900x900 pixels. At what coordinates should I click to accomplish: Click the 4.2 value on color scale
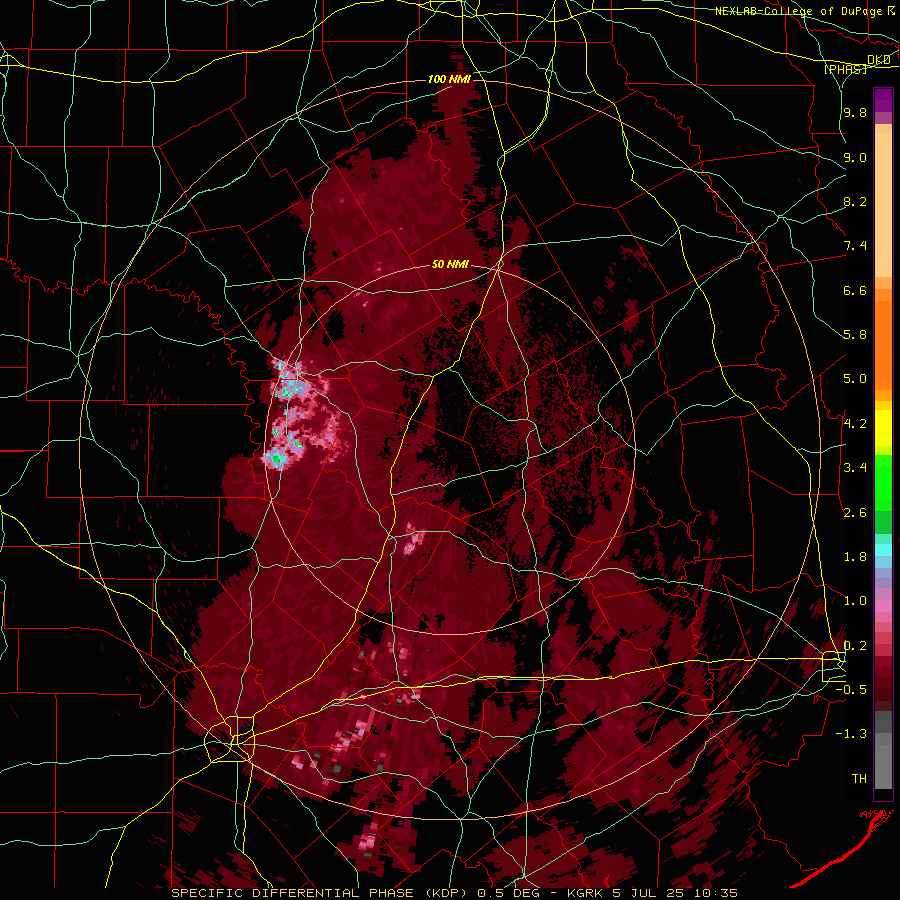coord(855,424)
